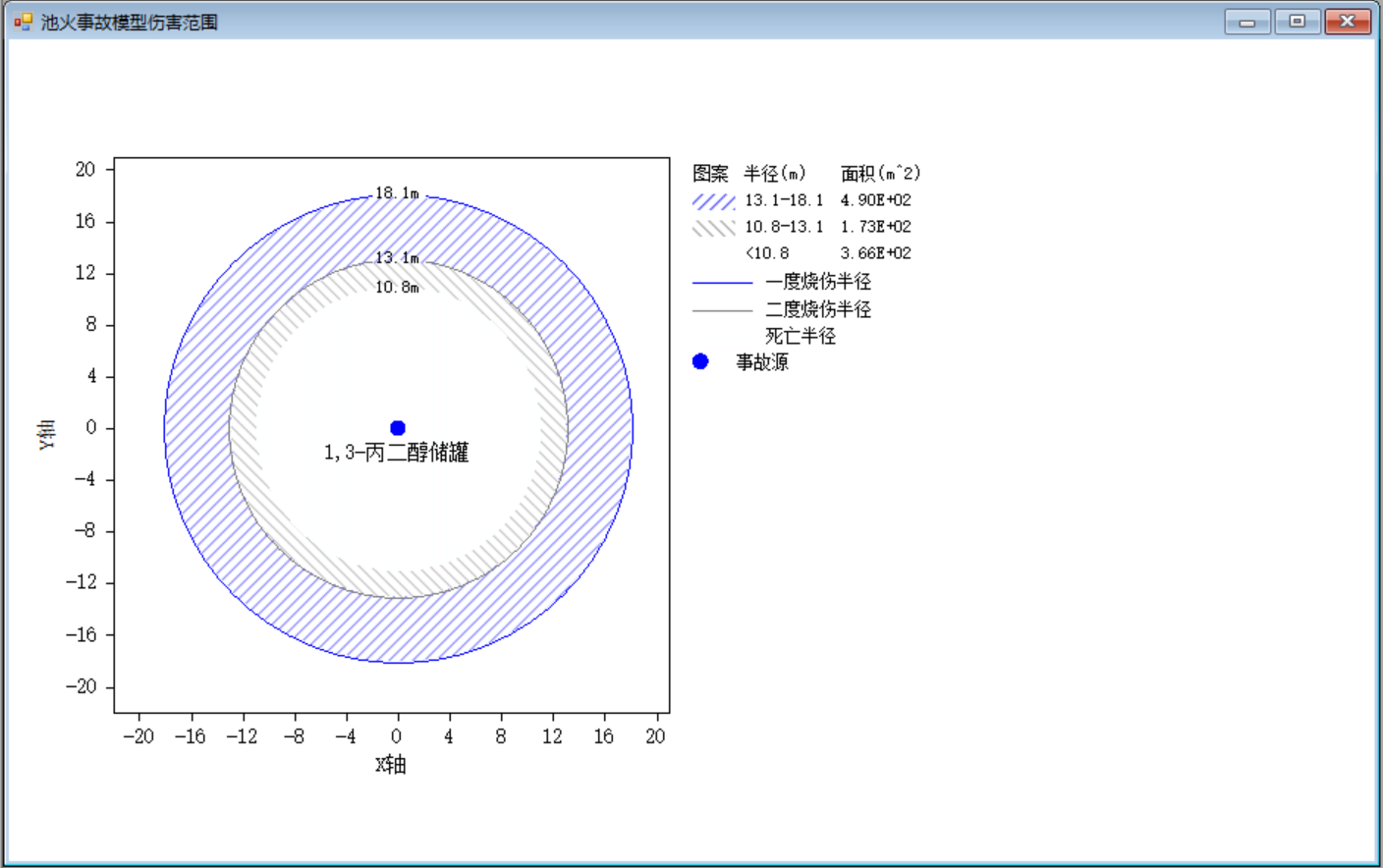Click the legend text 13.1-18.1
Screen dimensions: 1383x868
(x=784, y=200)
